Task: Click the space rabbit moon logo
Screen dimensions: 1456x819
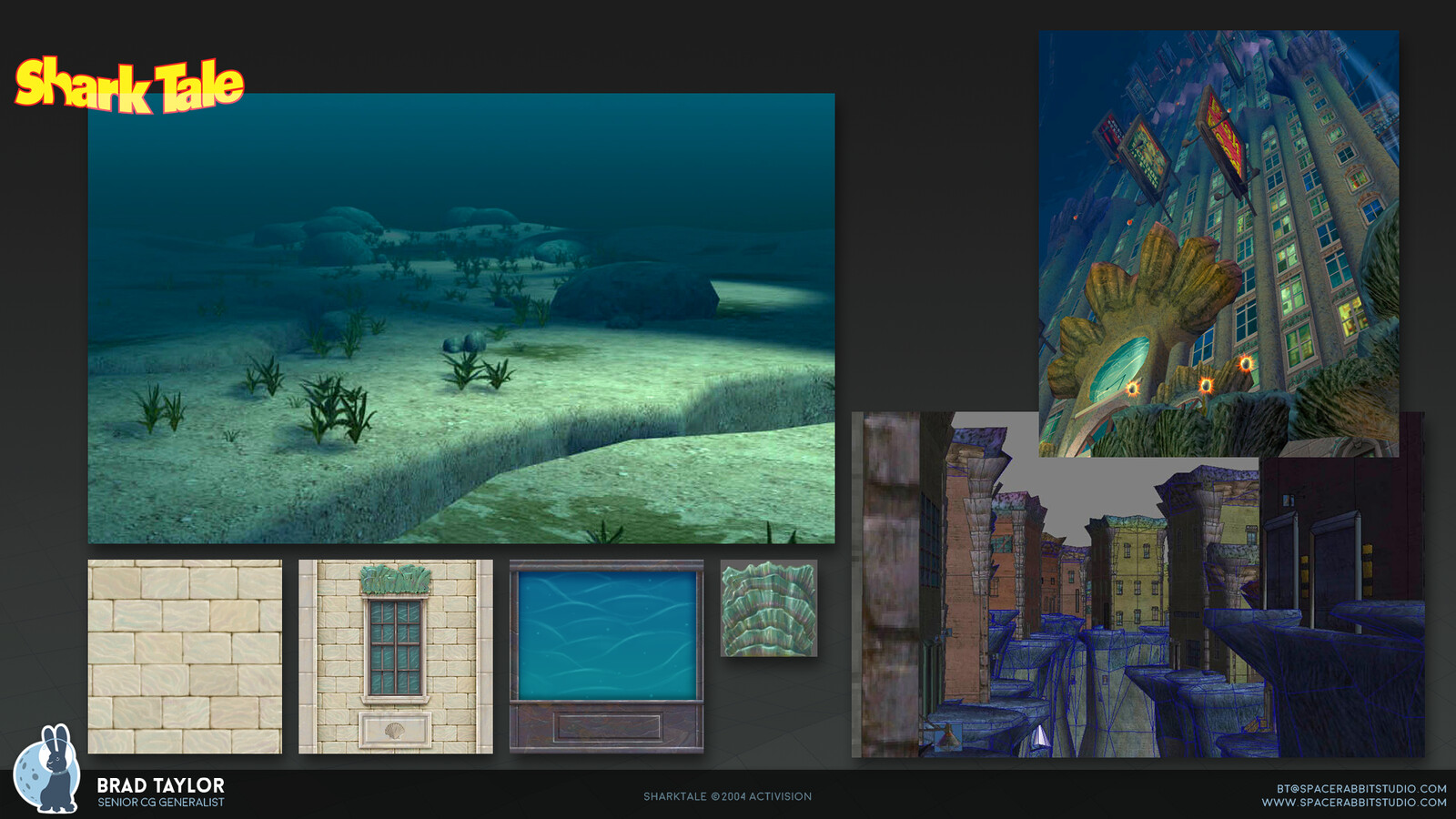Action: pos(47,769)
